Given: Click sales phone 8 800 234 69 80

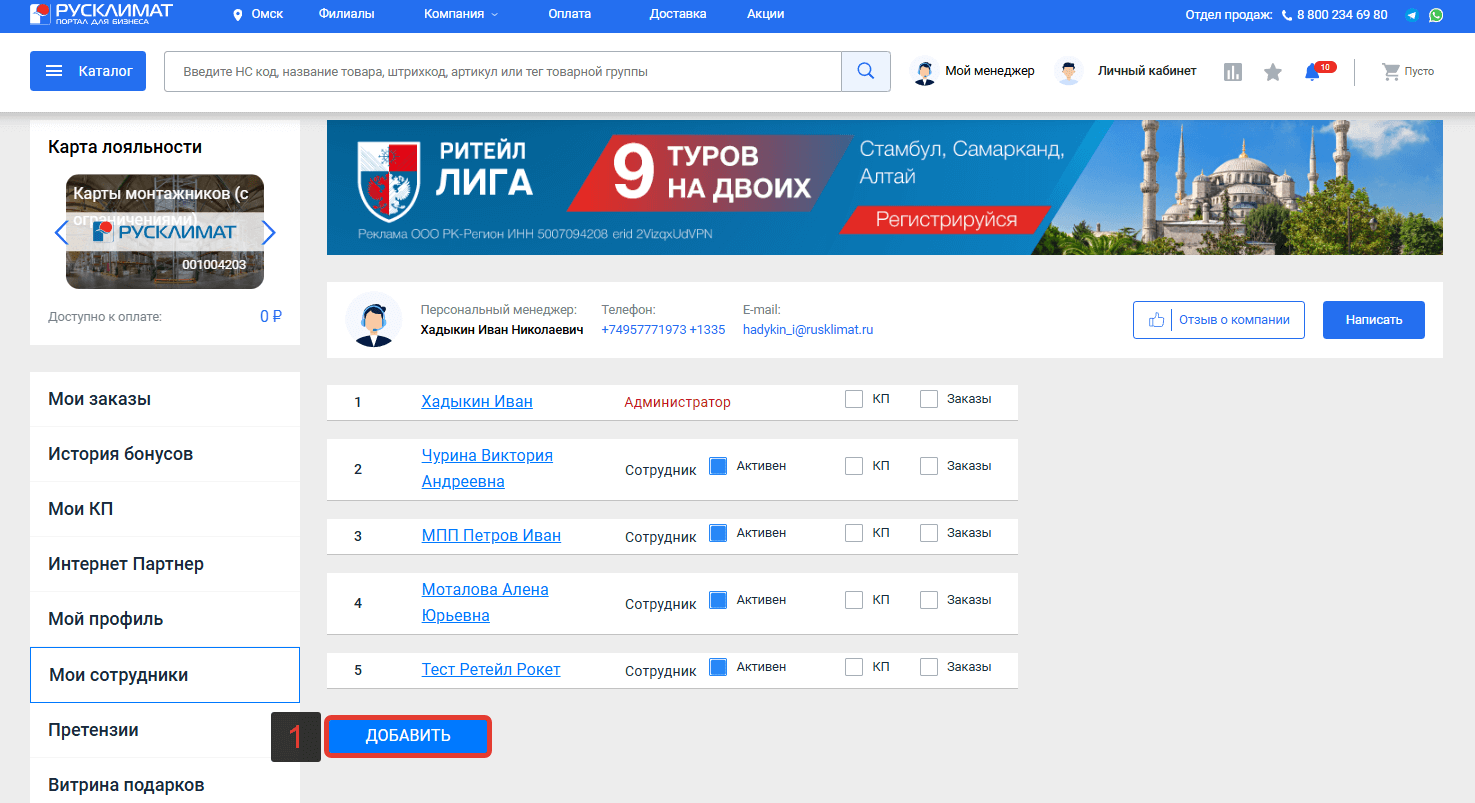Looking at the screenshot, I should (x=1342, y=15).
